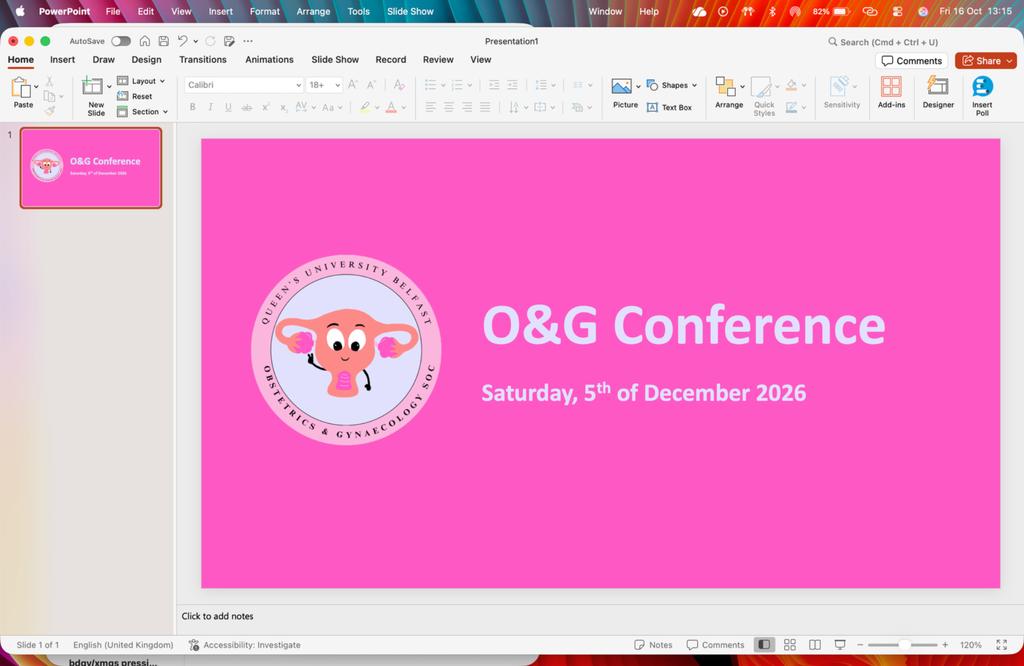Start Slide Show from status bar icon

[x=840, y=645]
